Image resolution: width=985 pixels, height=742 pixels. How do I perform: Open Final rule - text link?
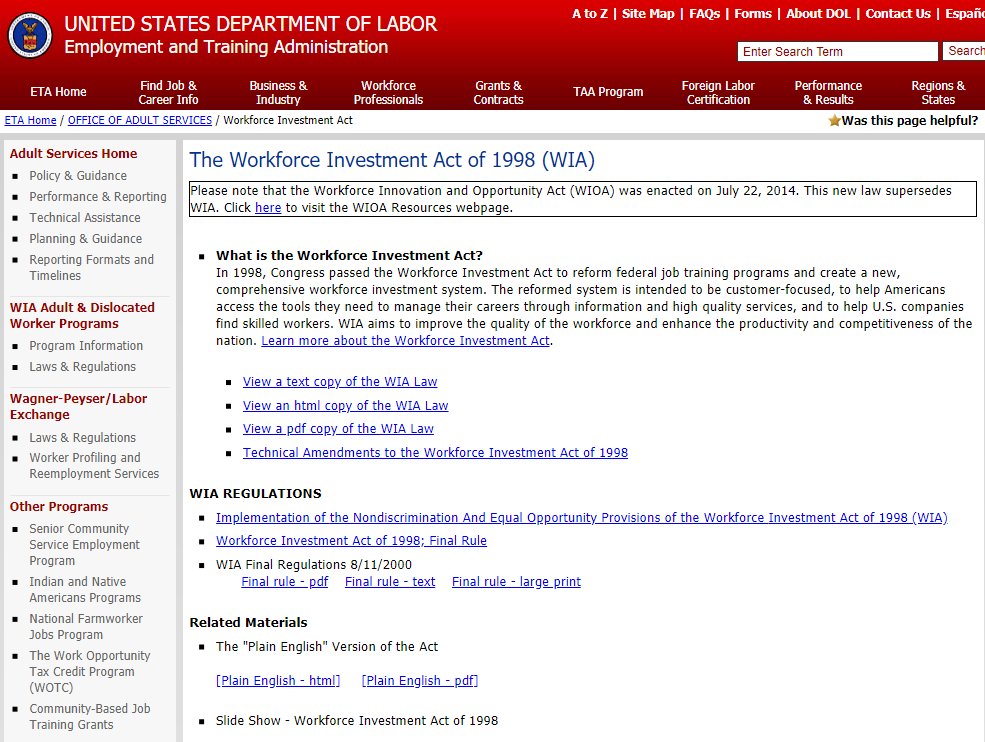pyautogui.click(x=390, y=582)
